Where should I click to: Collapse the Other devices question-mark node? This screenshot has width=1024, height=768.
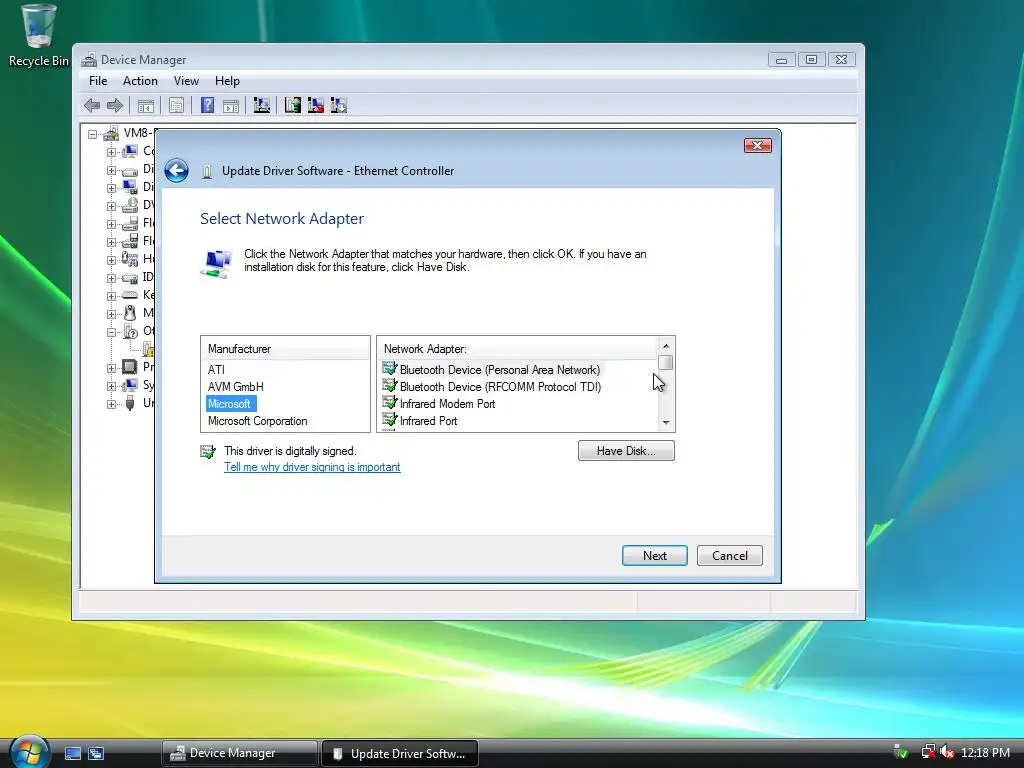[x=111, y=332]
